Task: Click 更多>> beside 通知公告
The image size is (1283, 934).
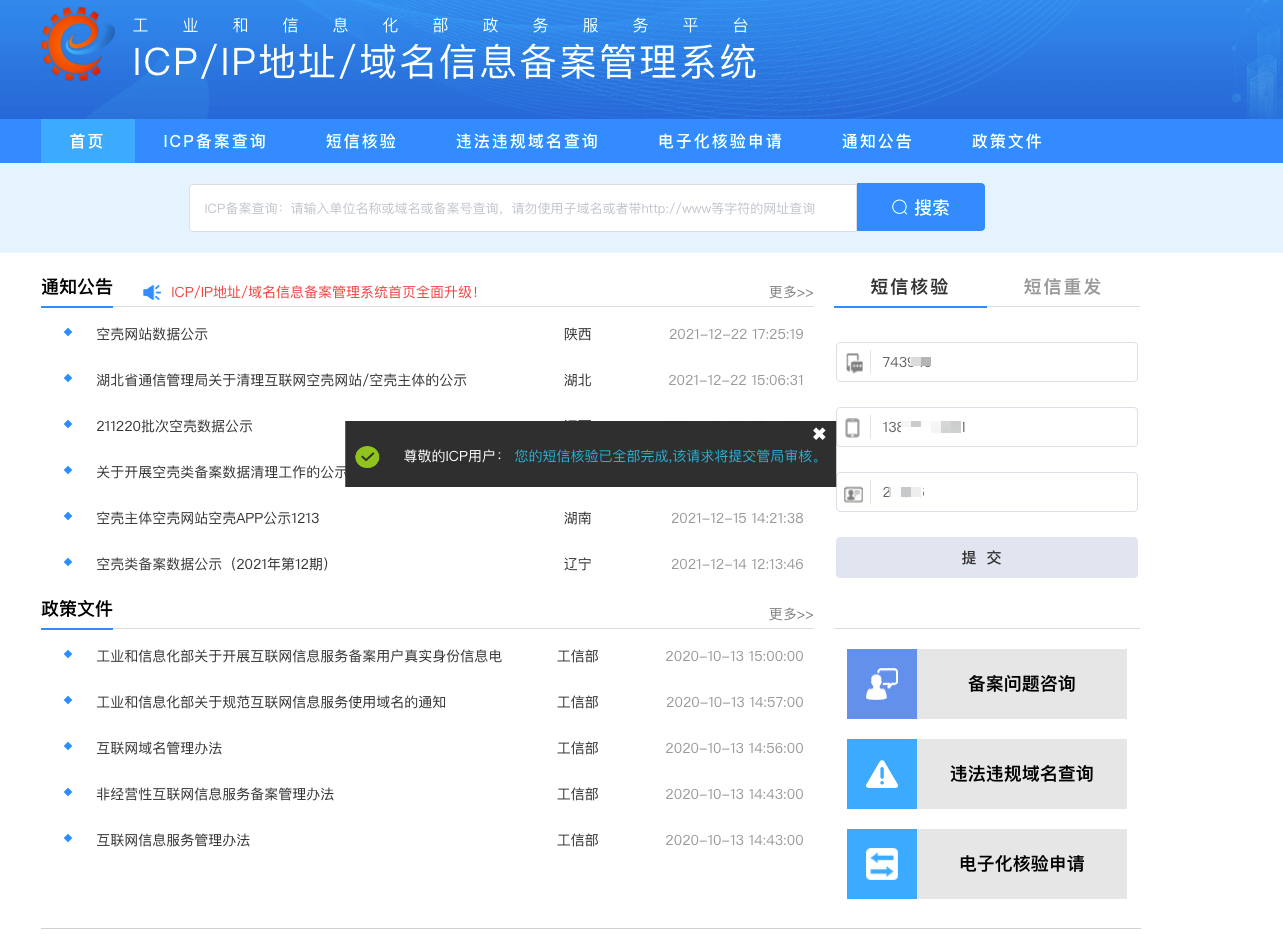Action: pyautogui.click(x=791, y=292)
